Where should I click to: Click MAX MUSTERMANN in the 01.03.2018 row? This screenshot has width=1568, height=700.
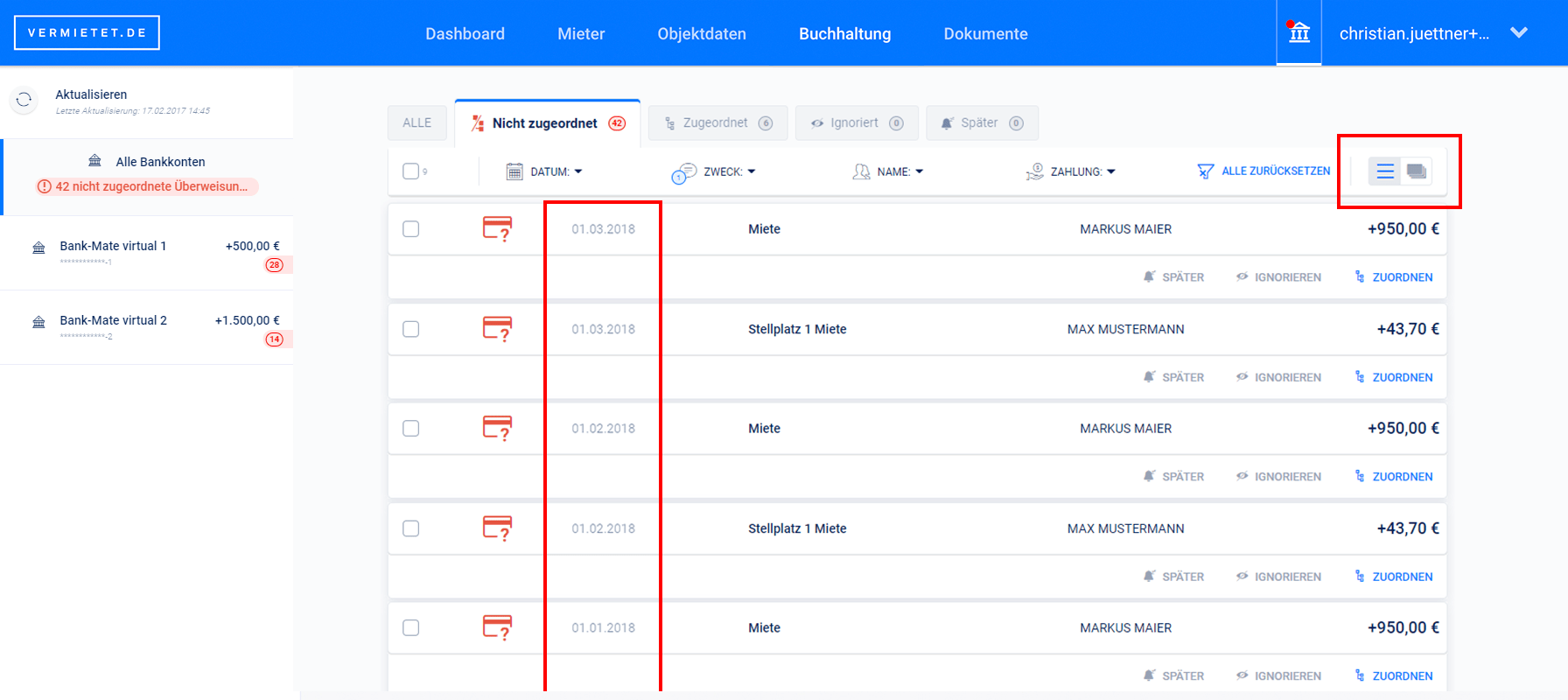tap(1125, 329)
